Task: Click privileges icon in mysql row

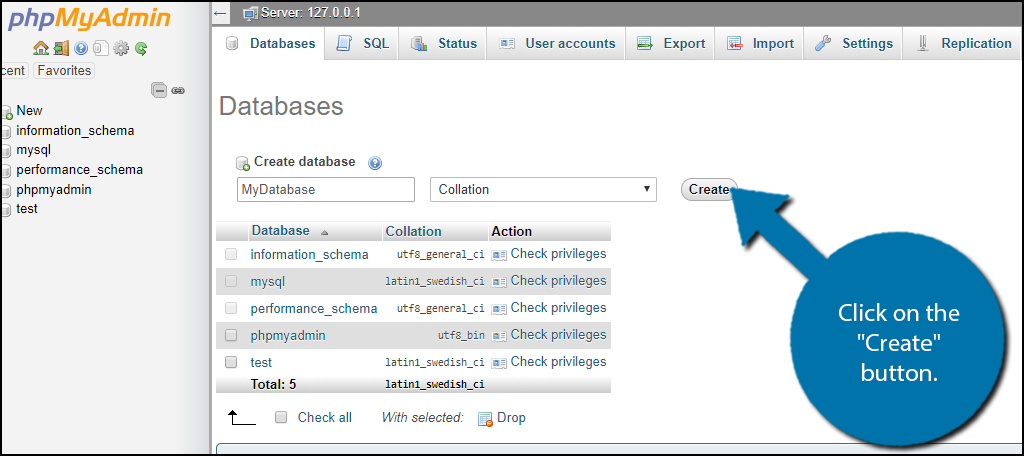Action: coord(500,282)
